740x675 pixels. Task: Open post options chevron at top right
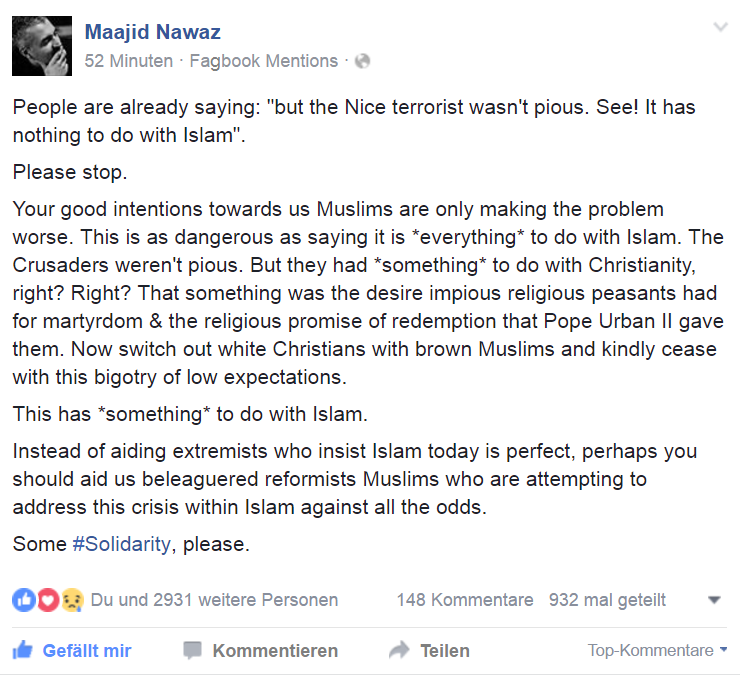click(720, 28)
